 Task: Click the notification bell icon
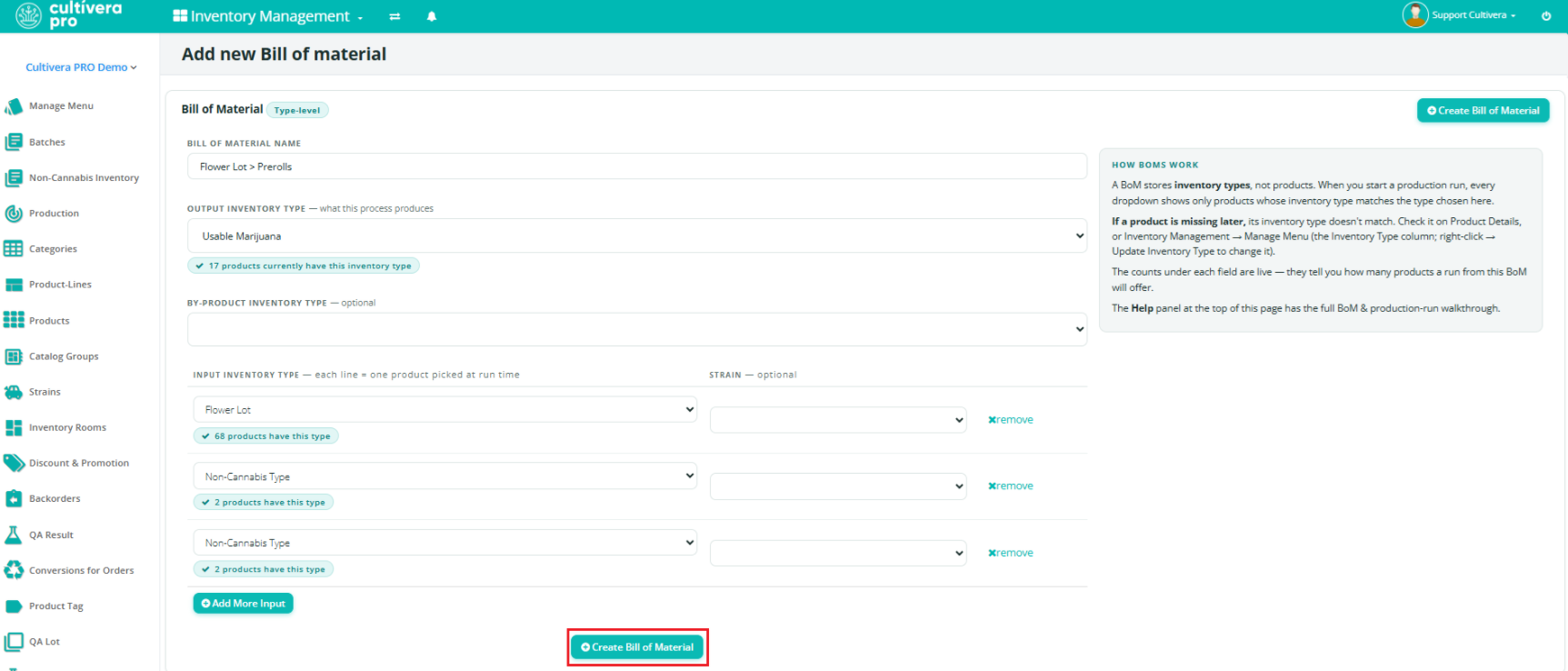click(x=432, y=16)
